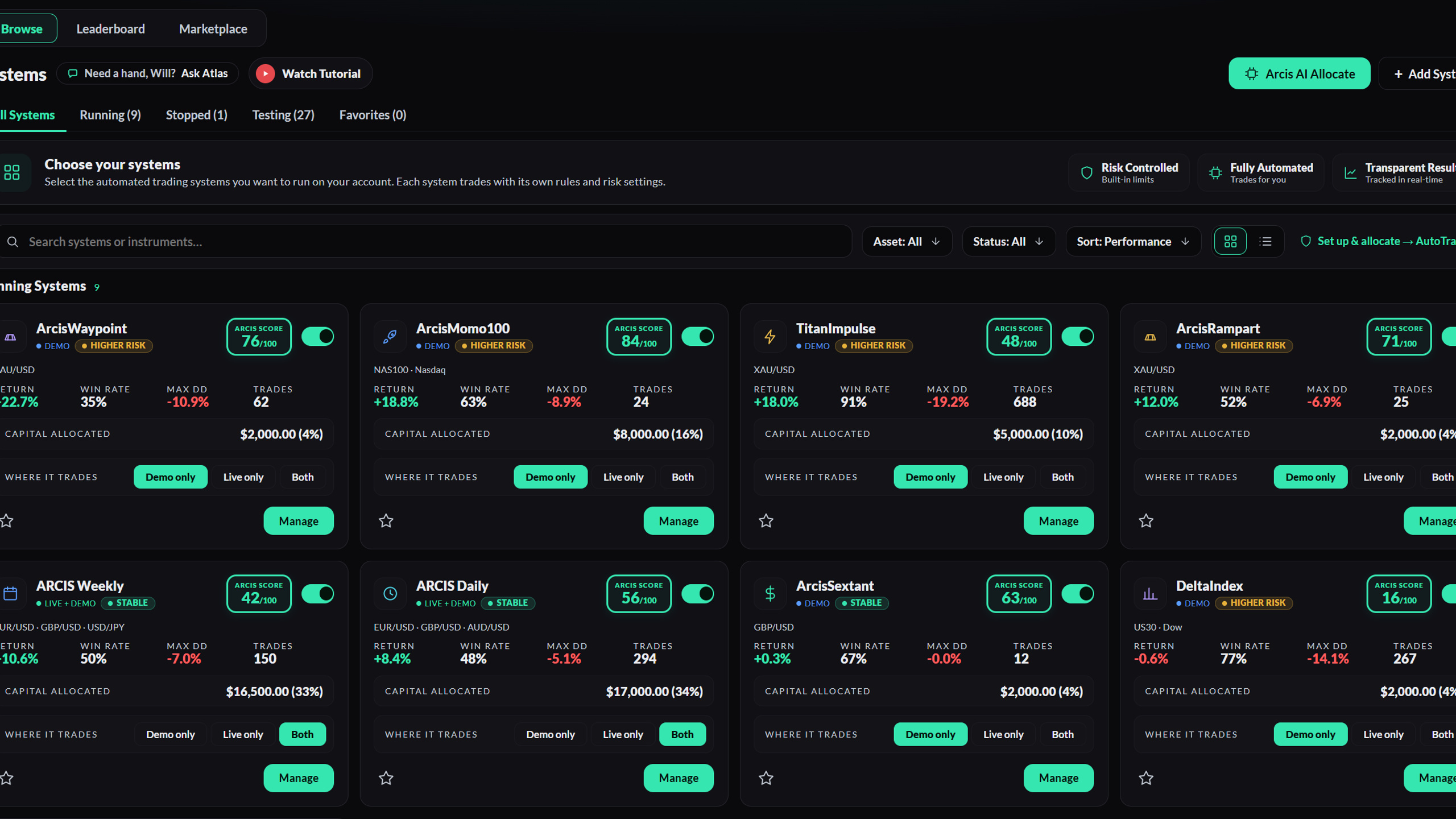The width and height of the screenshot is (1456, 819).
Task: Set ARCIS Daily to Demo only
Action: [550, 734]
